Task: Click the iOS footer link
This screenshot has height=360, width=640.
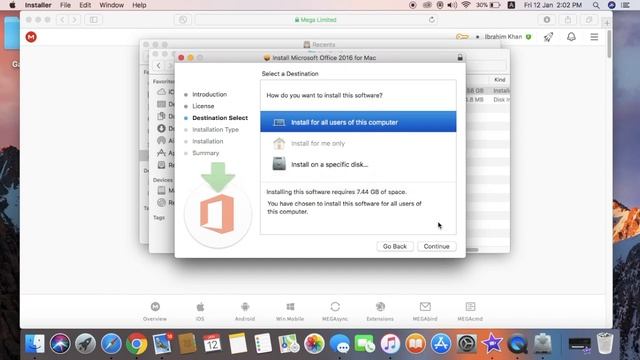Action: (200, 311)
